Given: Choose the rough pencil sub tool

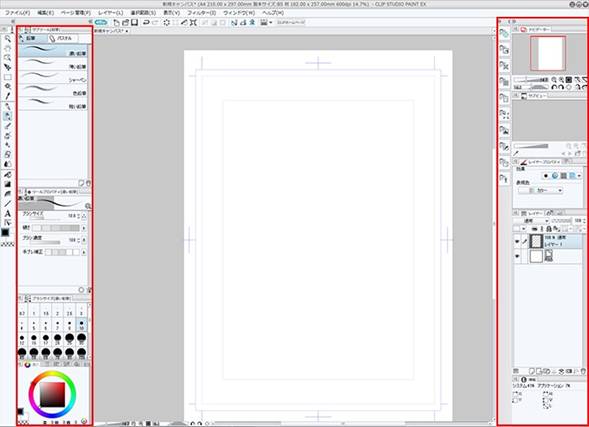Looking at the screenshot, I should pos(53,103).
